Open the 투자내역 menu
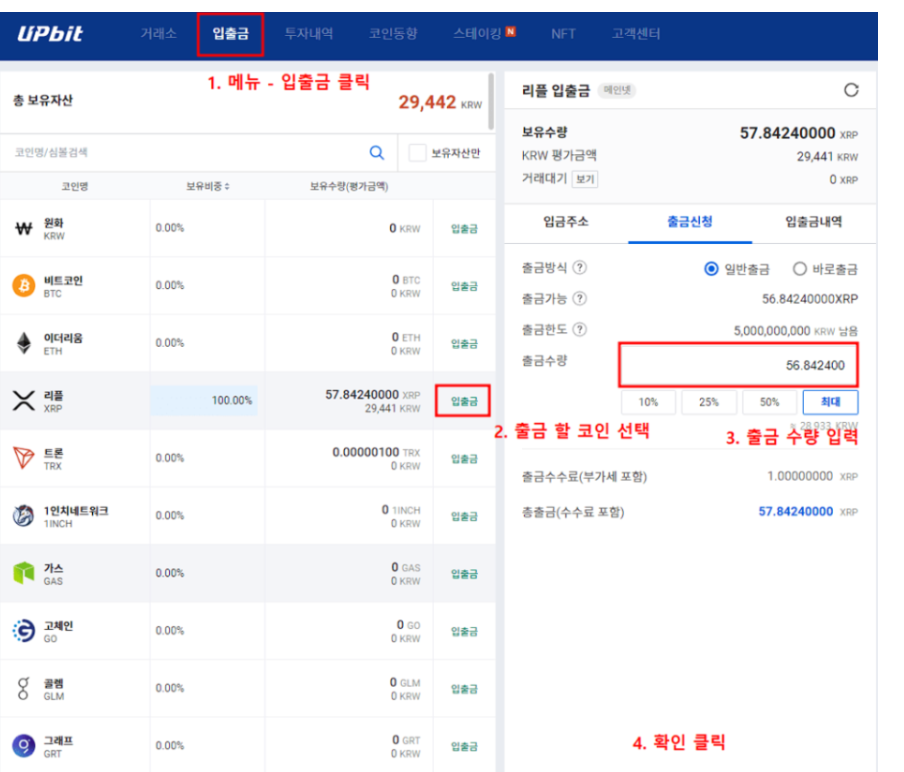 309,33
